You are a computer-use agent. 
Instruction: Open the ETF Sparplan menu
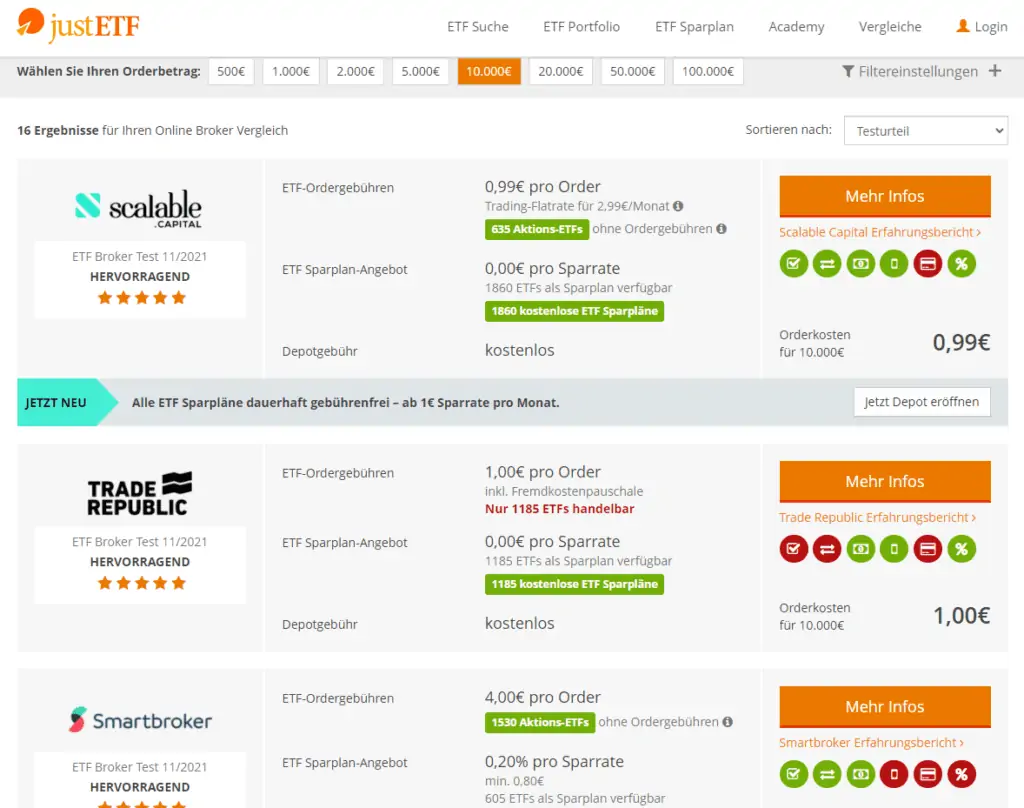(x=694, y=27)
